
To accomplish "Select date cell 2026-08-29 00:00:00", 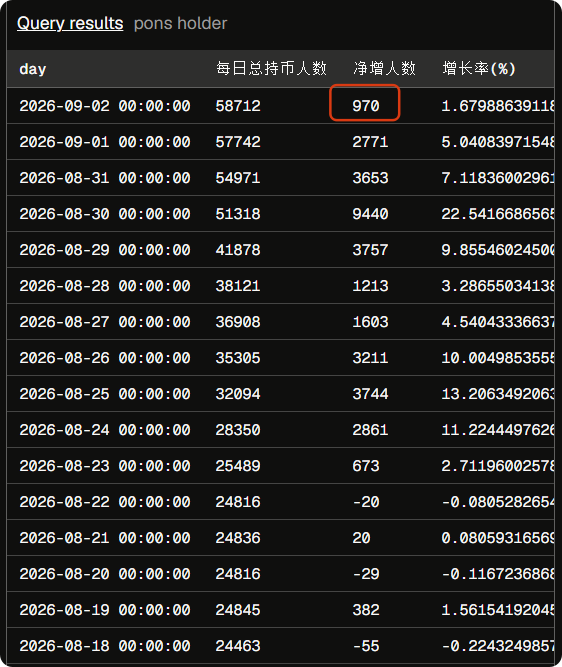I will [105, 250].
